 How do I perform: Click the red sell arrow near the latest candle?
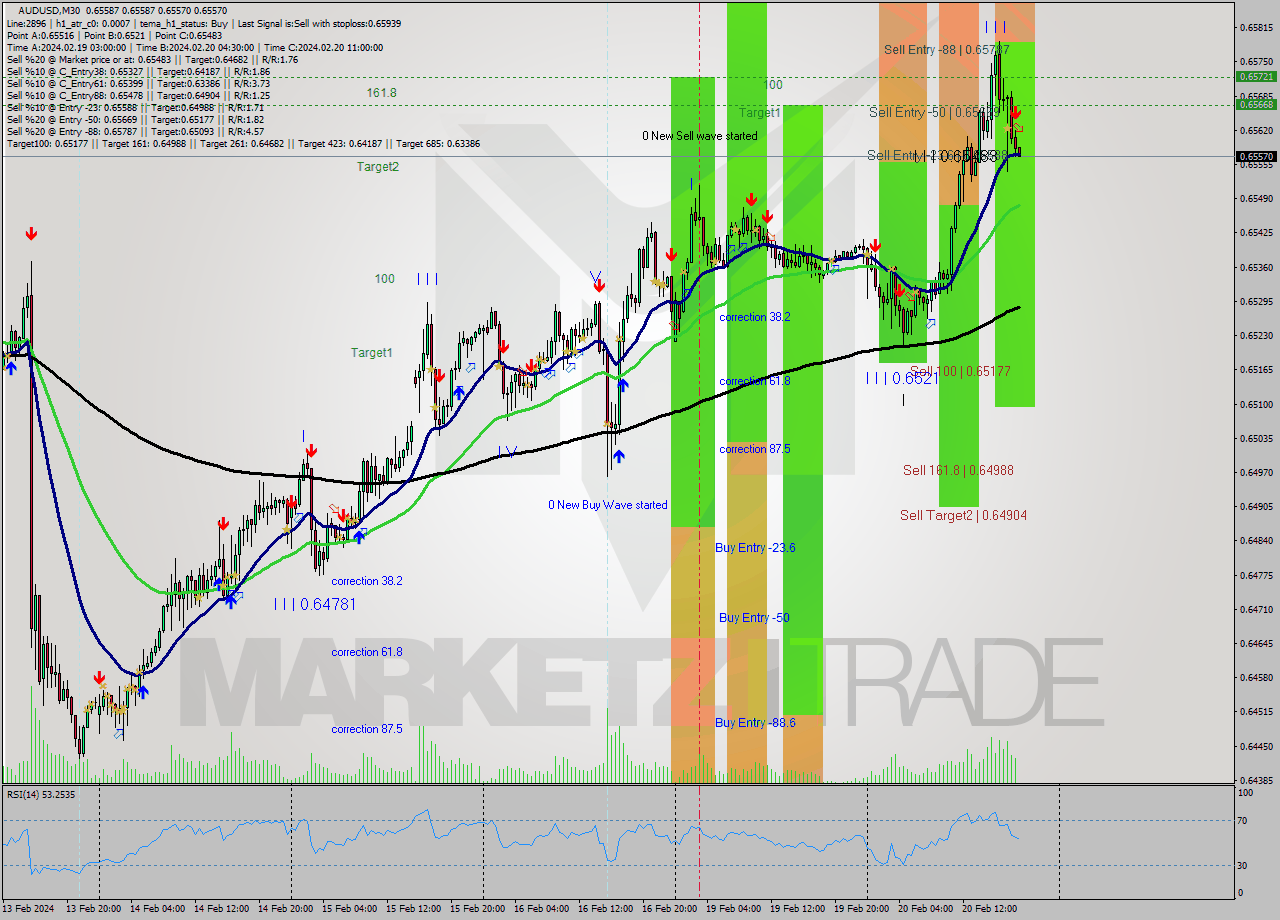coord(1015,113)
